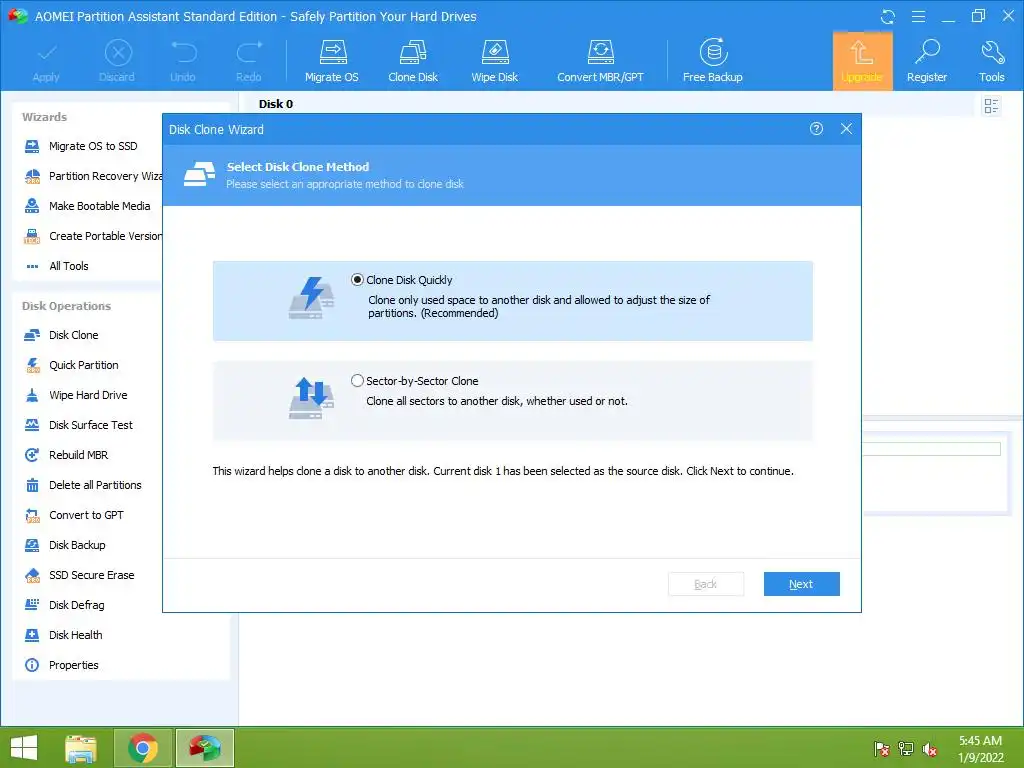Viewport: 1024px width, 768px height.
Task: Click the Back button in the wizard
Action: click(x=705, y=584)
